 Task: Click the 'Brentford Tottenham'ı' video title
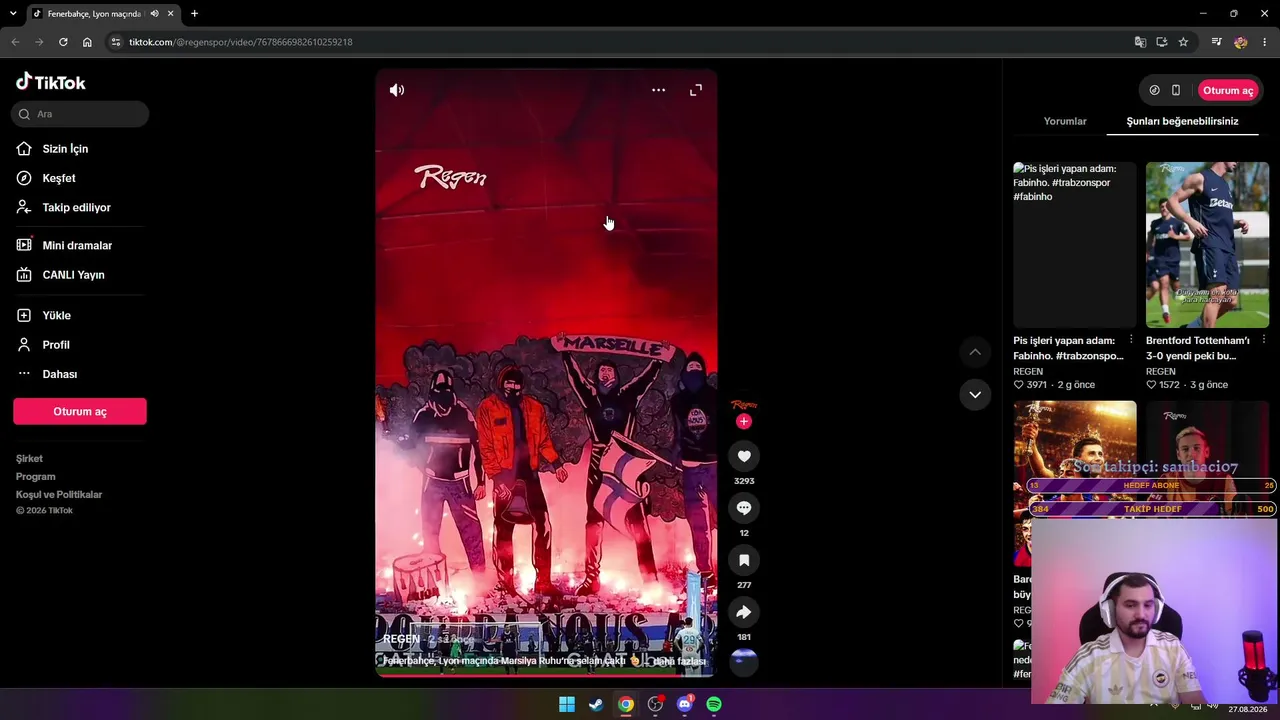(1199, 348)
